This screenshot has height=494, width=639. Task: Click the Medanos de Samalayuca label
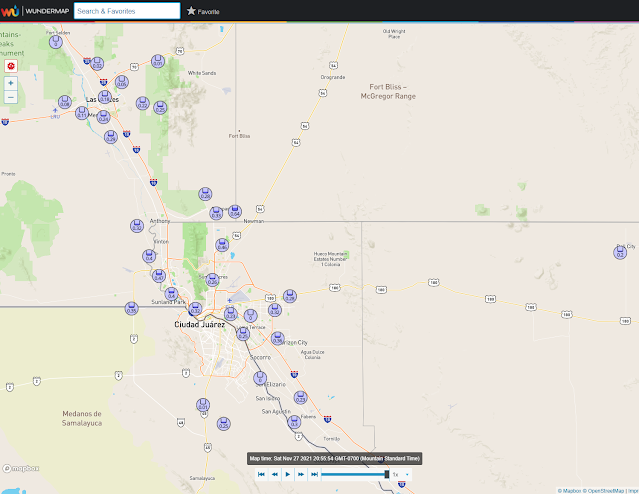click(x=82, y=418)
